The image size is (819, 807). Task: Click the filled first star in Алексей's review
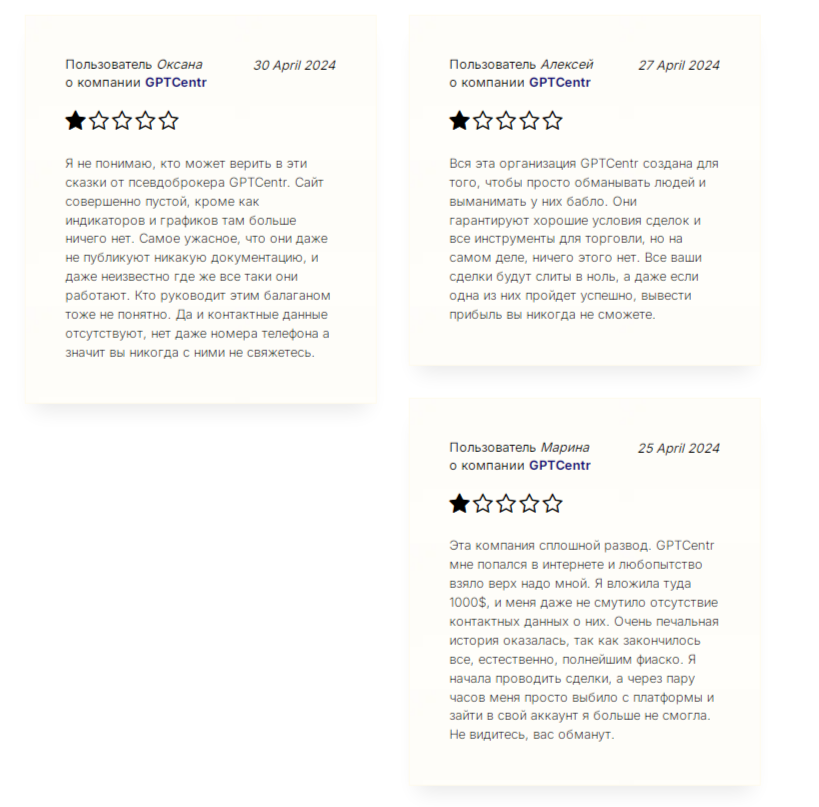pyautogui.click(x=459, y=121)
